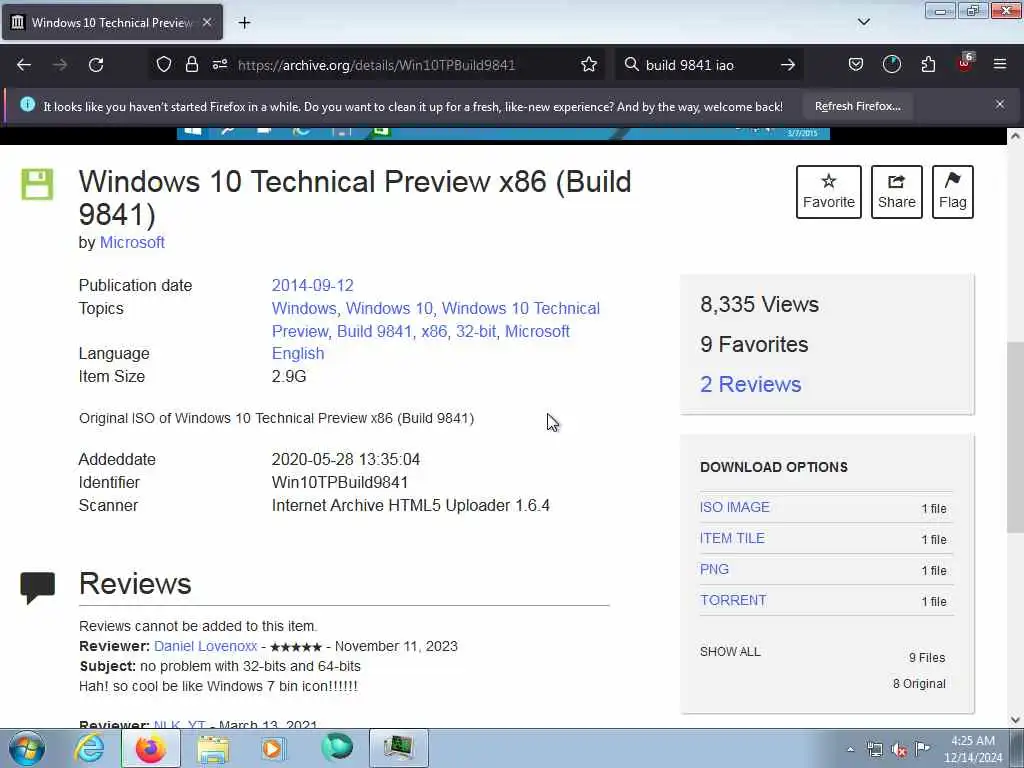Click the identifier value Win10TPBuild9841
Viewport: 1024px width, 768px height.
pyautogui.click(x=340, y=483)
